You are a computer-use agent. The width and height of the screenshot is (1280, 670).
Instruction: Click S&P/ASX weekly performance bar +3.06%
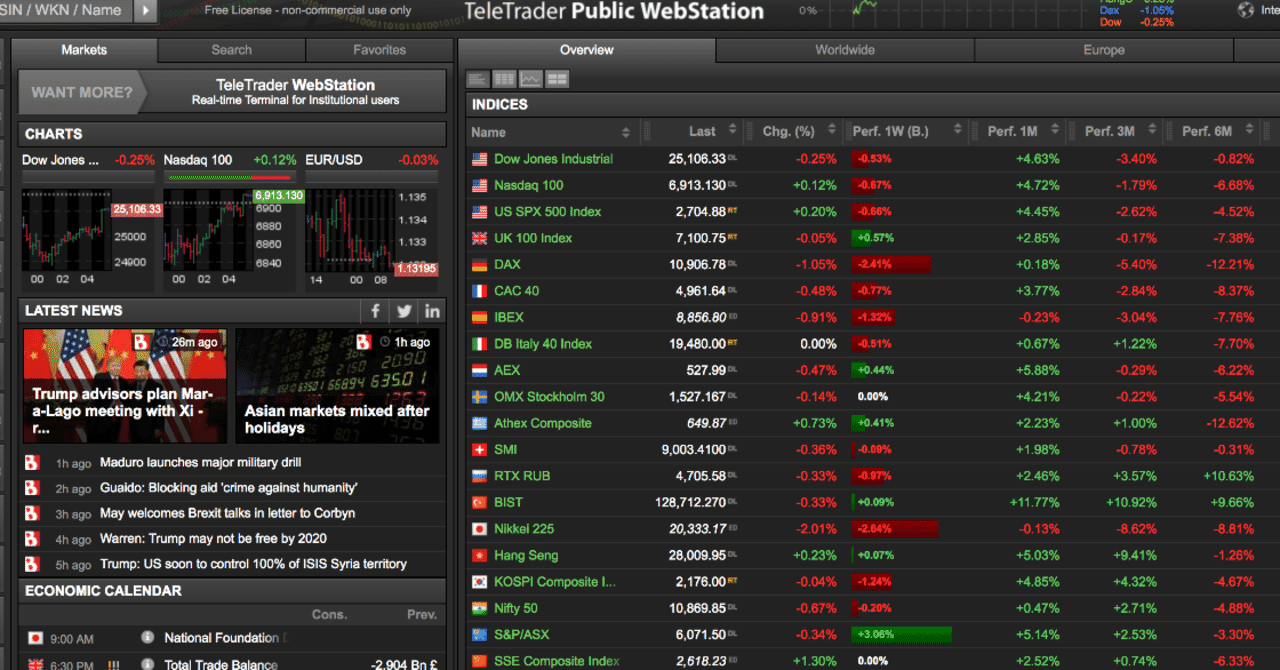click(901, 635)
